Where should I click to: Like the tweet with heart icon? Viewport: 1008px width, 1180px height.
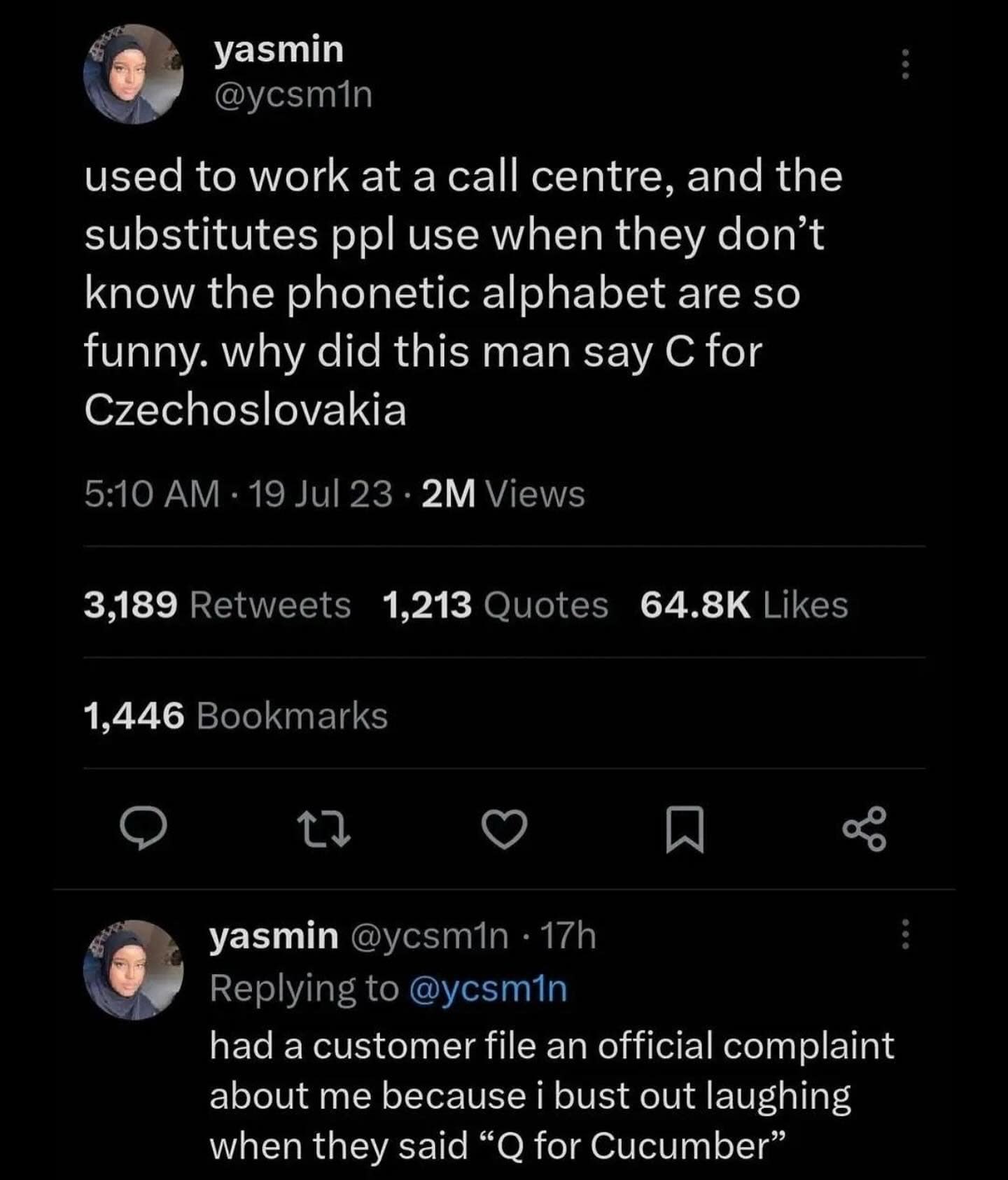pyautogui.click(x=505, y=829)
